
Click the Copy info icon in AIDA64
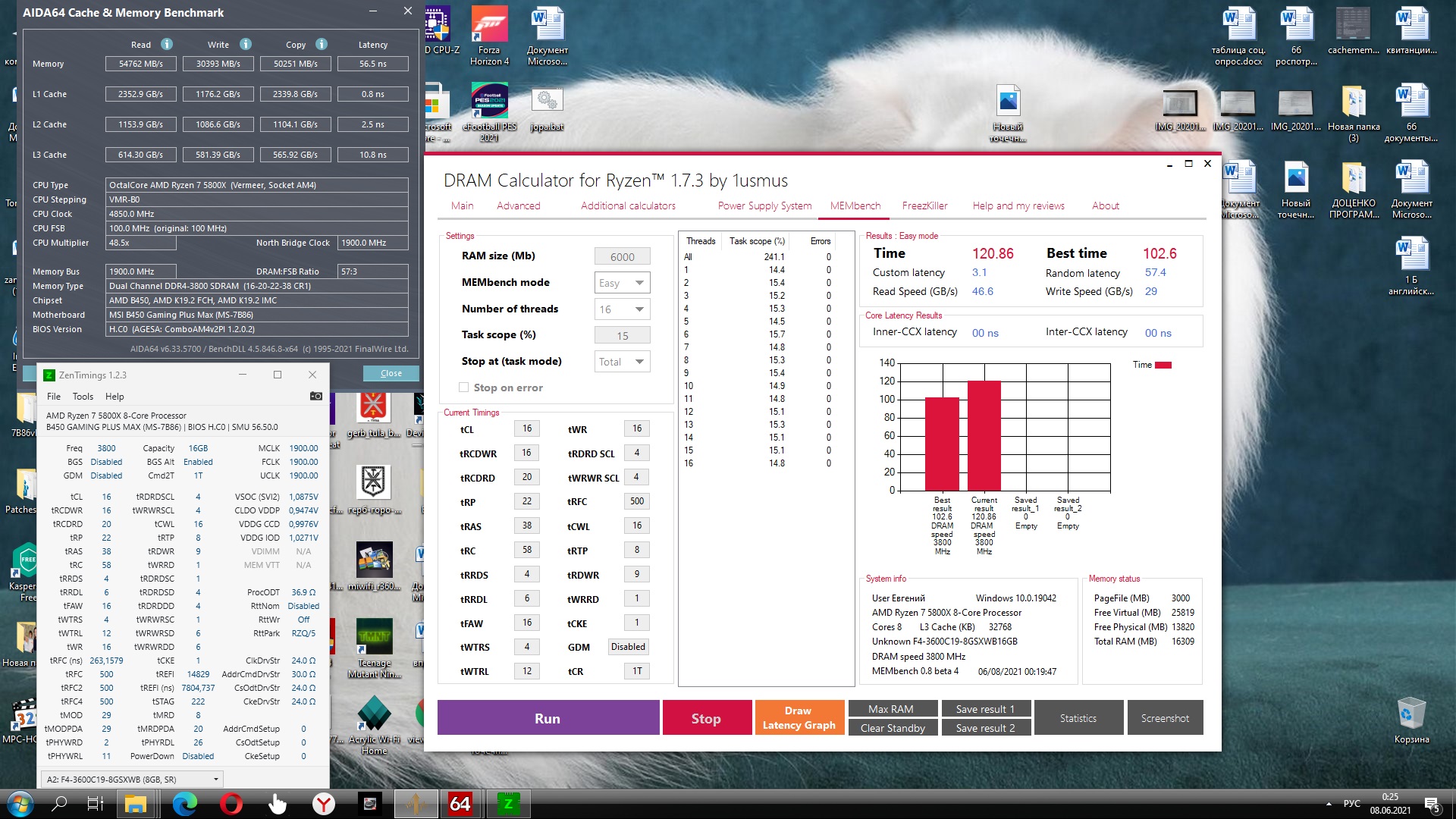tap(322, 44)
